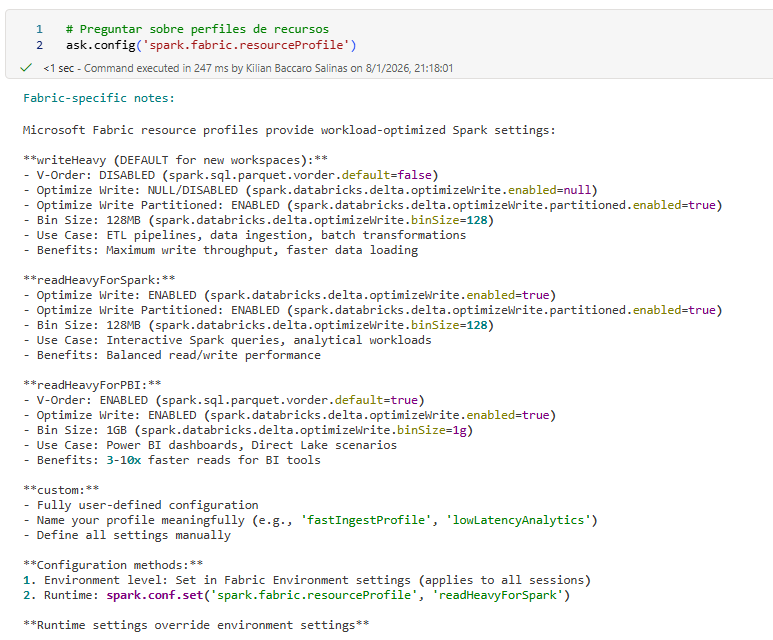Click 'Use Case: Power BI dashboards' line
Screen dimensions: 773x640
(210, 445)
